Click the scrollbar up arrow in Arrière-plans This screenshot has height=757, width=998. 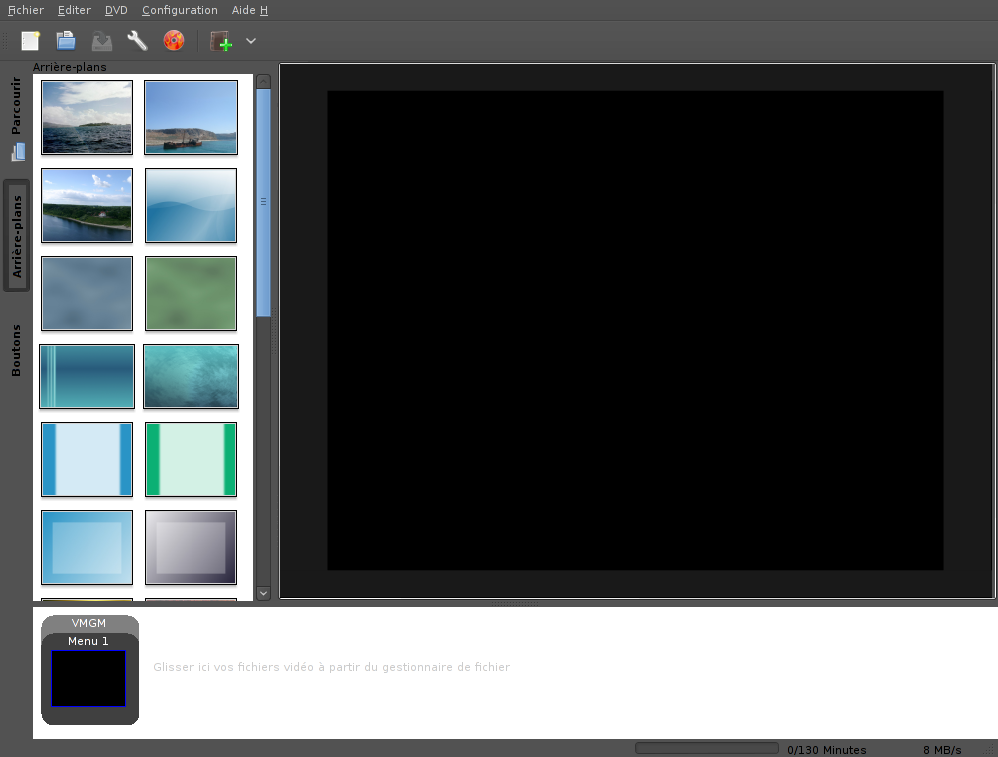[x=264, y=81]
